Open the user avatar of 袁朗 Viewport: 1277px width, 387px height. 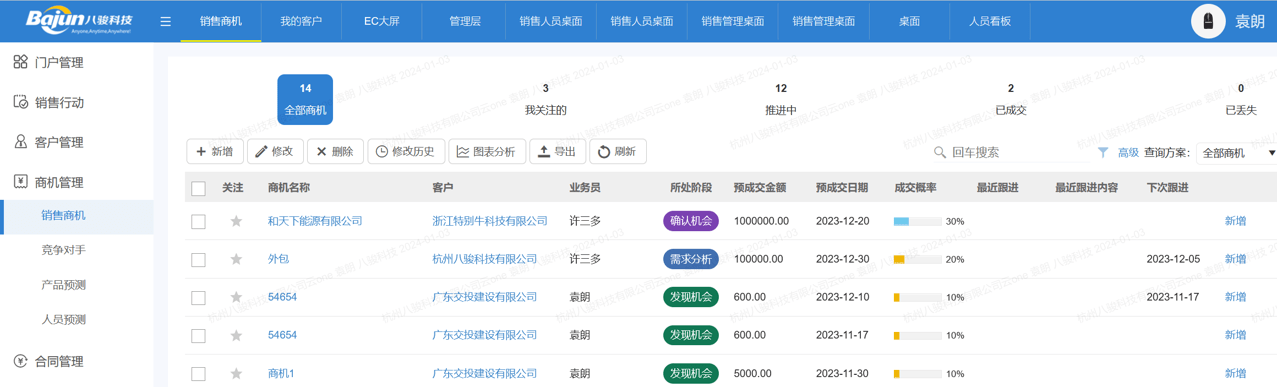pos(1208,21)
